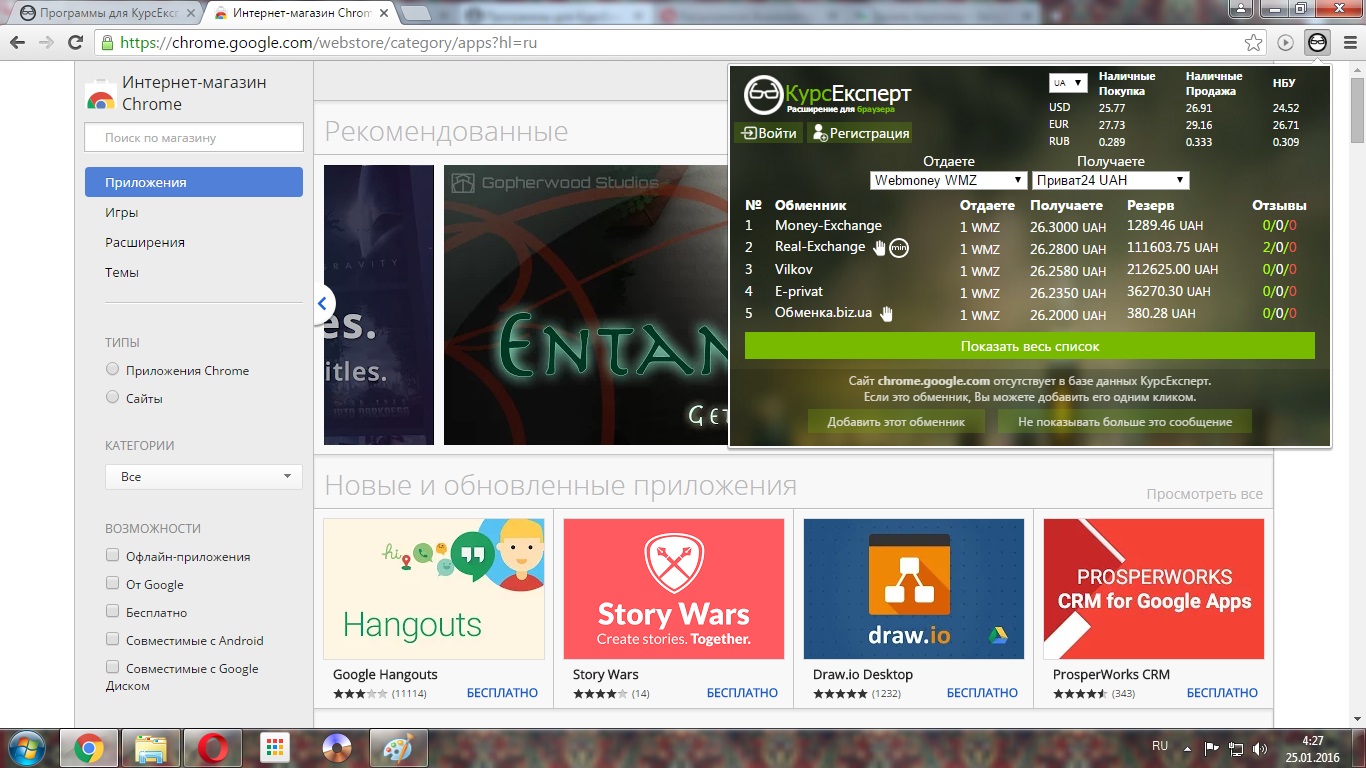This screenshot has width=1366, height=768.
Task: Open Игры category
Action: click(122, 212)
